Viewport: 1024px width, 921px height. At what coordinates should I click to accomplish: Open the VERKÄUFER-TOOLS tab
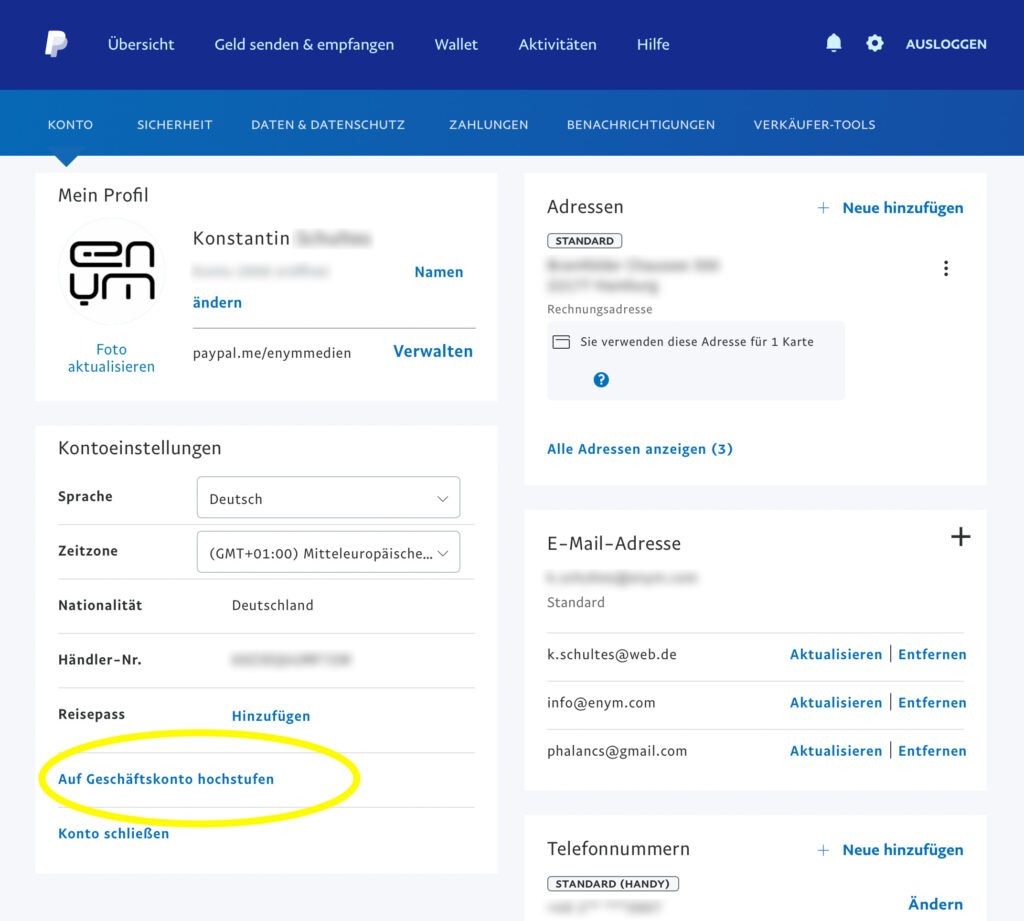[x=814, y=125]
